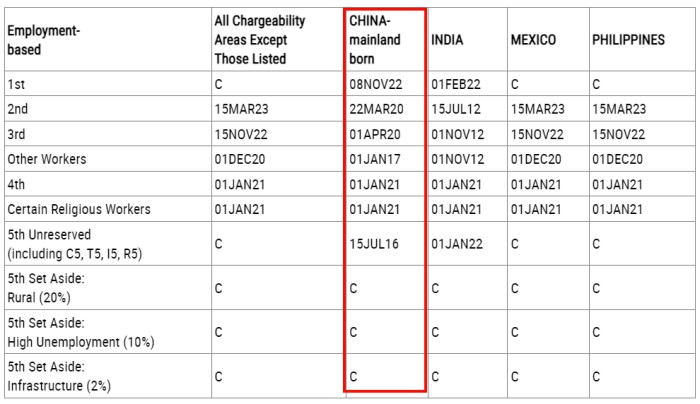Viewport: 700px width, 404px height.
Task: Click the Employment-based header cell
Action: [45, 40]
